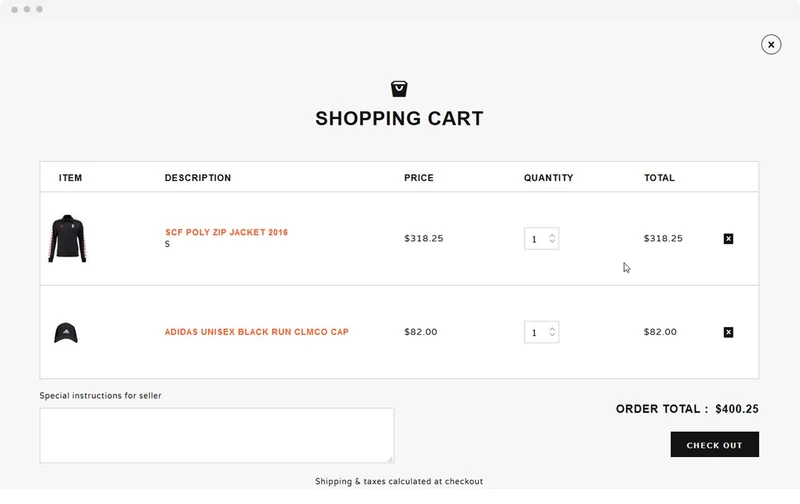Click the Special instructions for seller label
This screenshot has width=800, height=504.
[101, 395]
